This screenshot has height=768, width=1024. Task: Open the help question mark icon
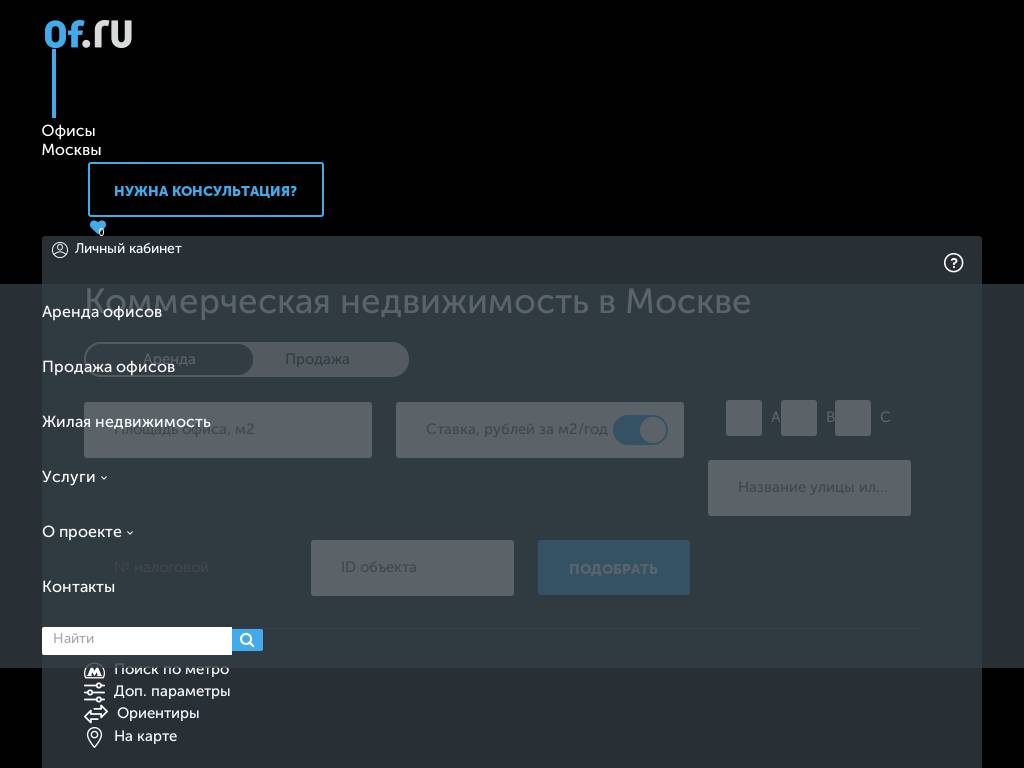coord(953,263)
